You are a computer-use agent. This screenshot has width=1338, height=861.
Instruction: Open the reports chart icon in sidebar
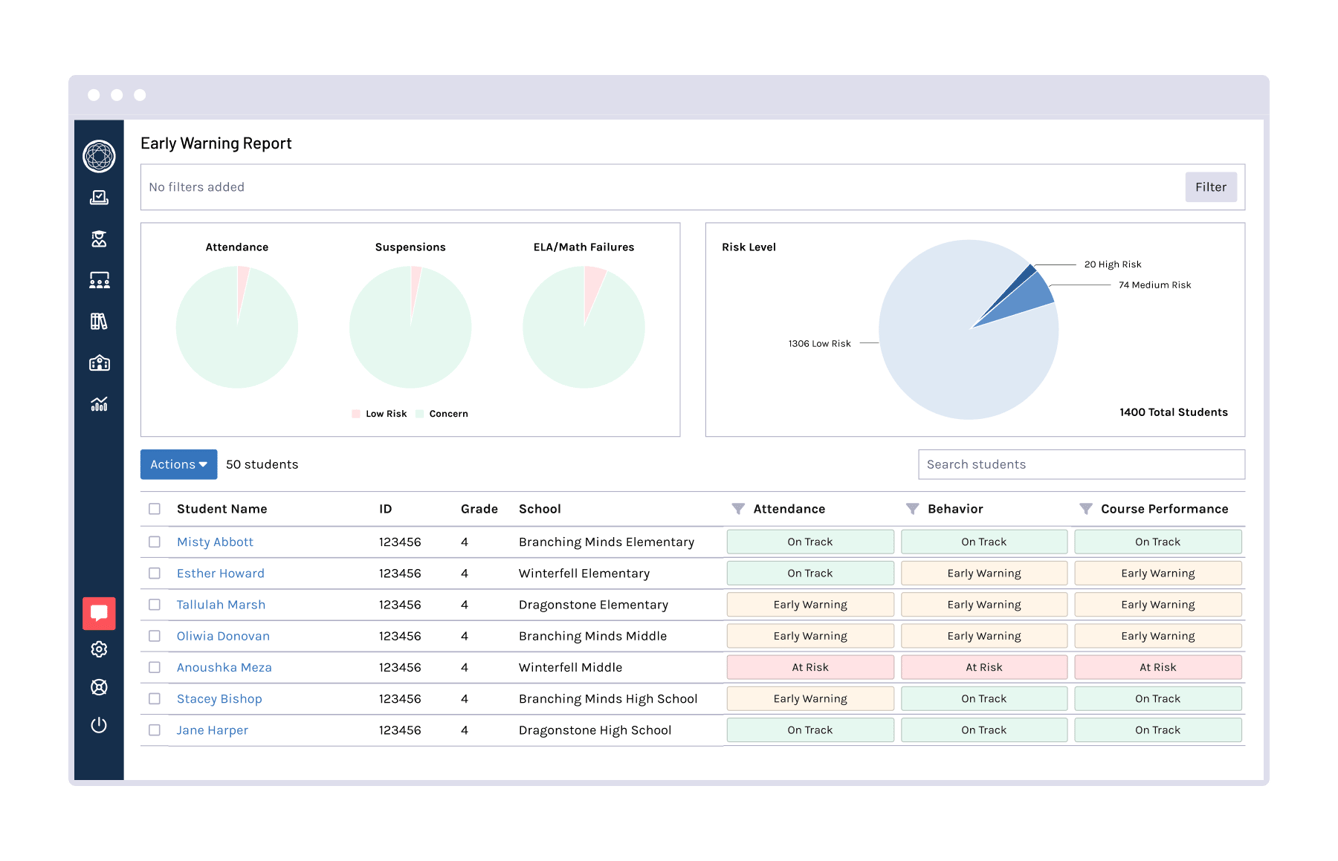pyautogui.click(x=99, y=404)
